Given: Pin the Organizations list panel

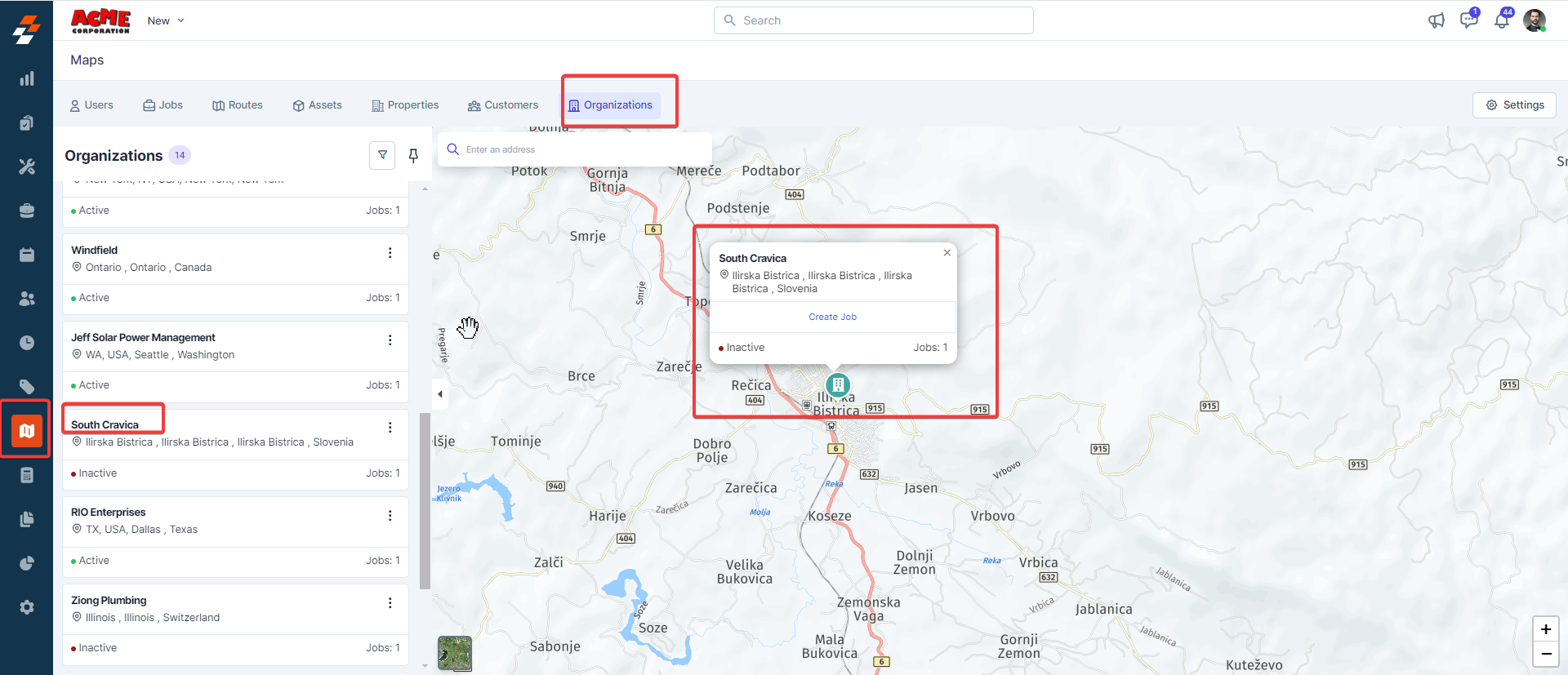Looking at the screenshot, I should [x=413, y=155].
